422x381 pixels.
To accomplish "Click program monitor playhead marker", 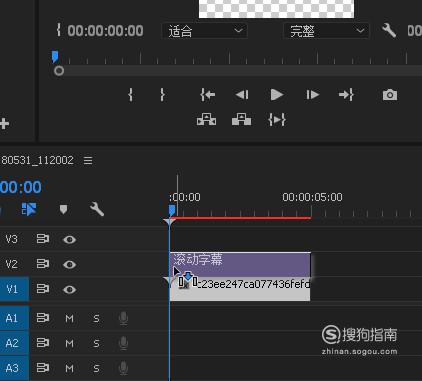I will coord(55,57).
